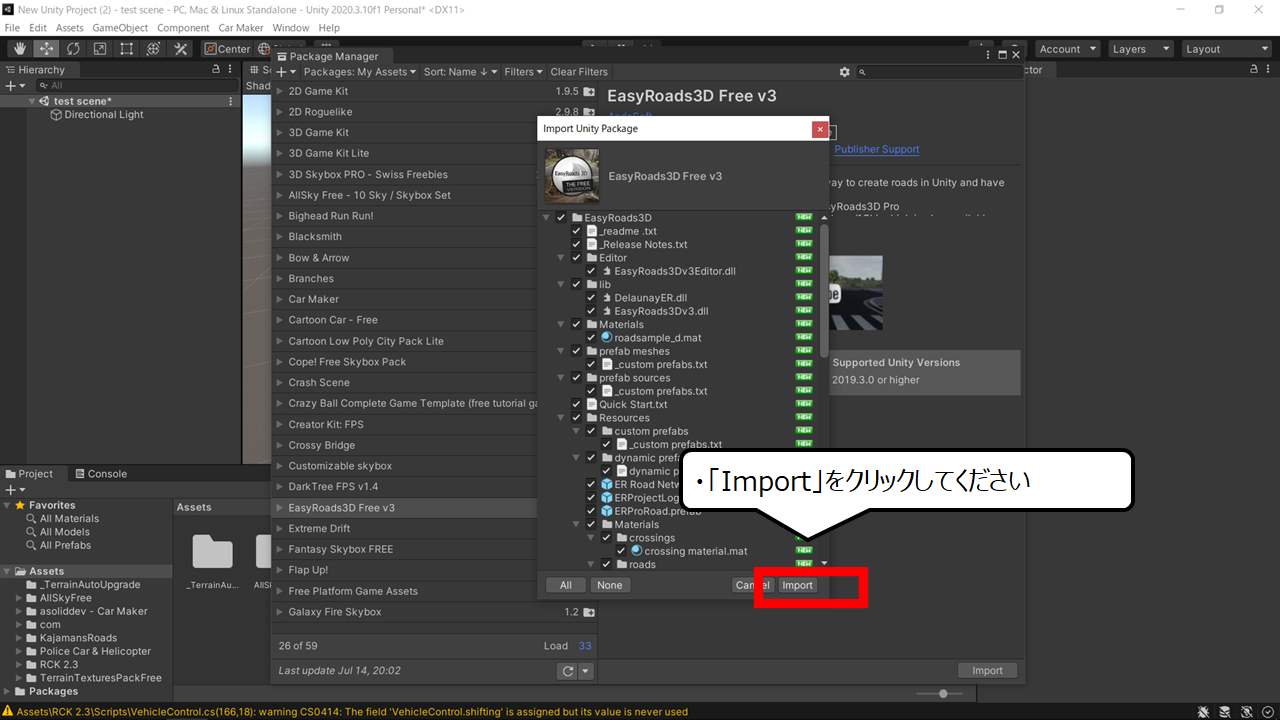Click Package Manager Import button bottom right

987,671
